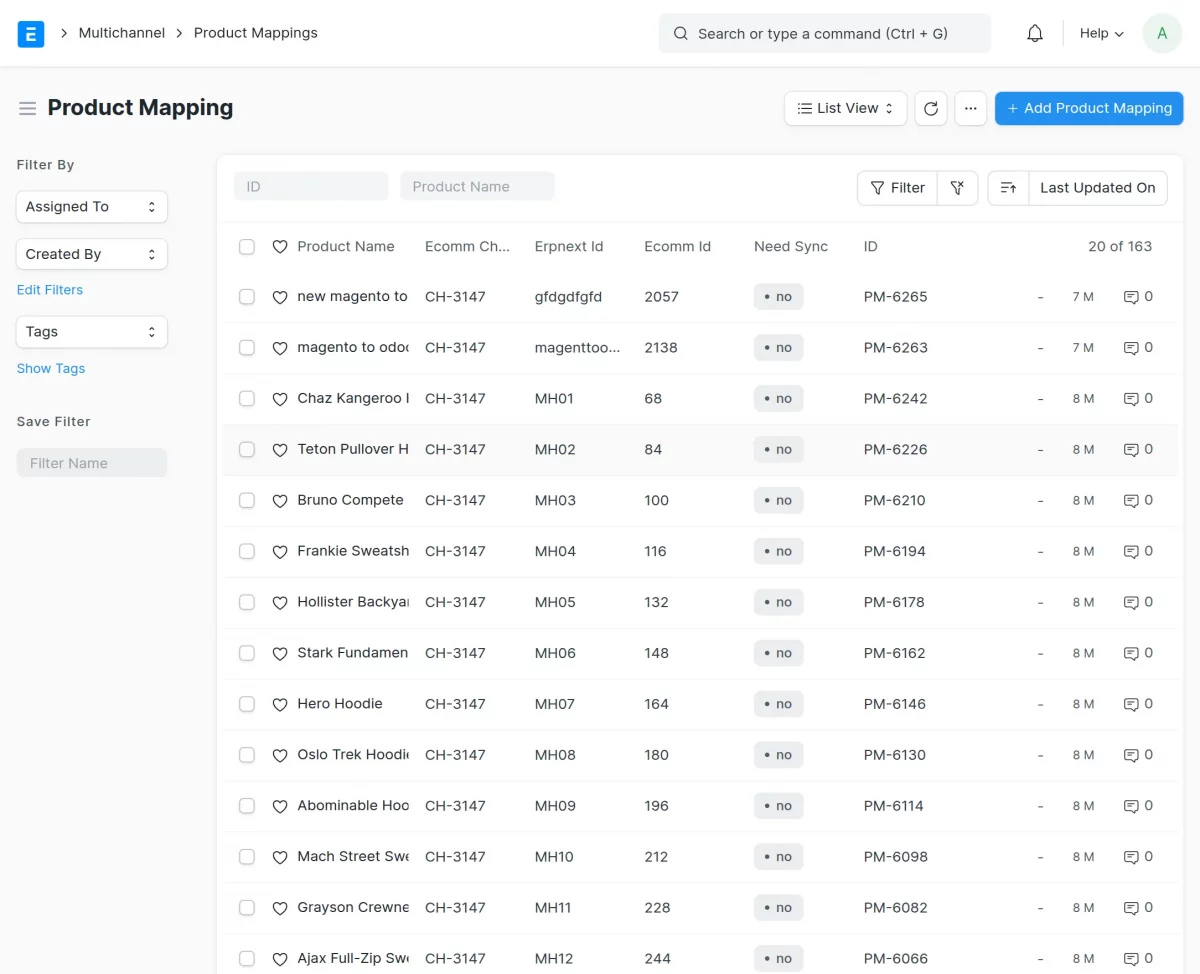Open the Created By dropdown
1200x974 pixels.
(92, 254)
